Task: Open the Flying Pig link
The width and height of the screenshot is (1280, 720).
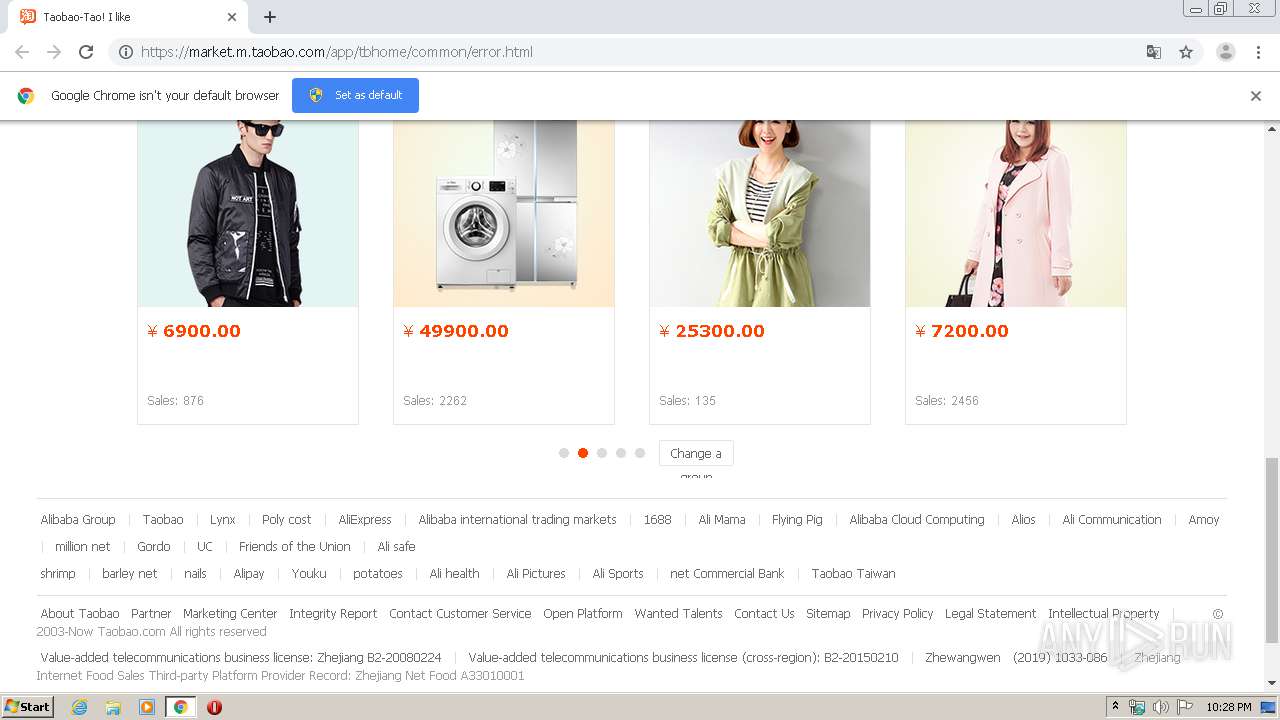Action: pos(797,520)
